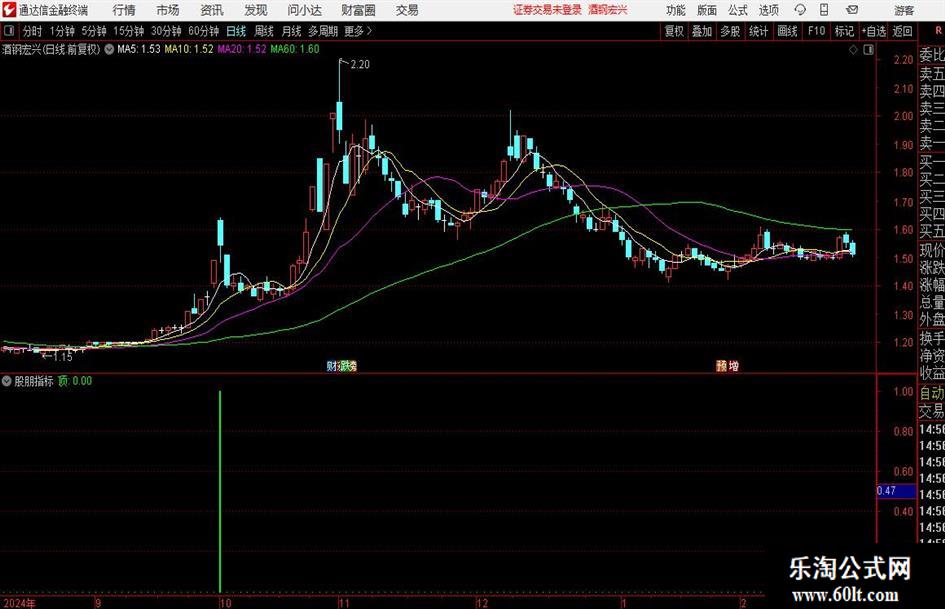Select the 1分钟 period tab
The width and height of the screenshot is (945, 609).
pyautogui.click(x=62, y=31)
